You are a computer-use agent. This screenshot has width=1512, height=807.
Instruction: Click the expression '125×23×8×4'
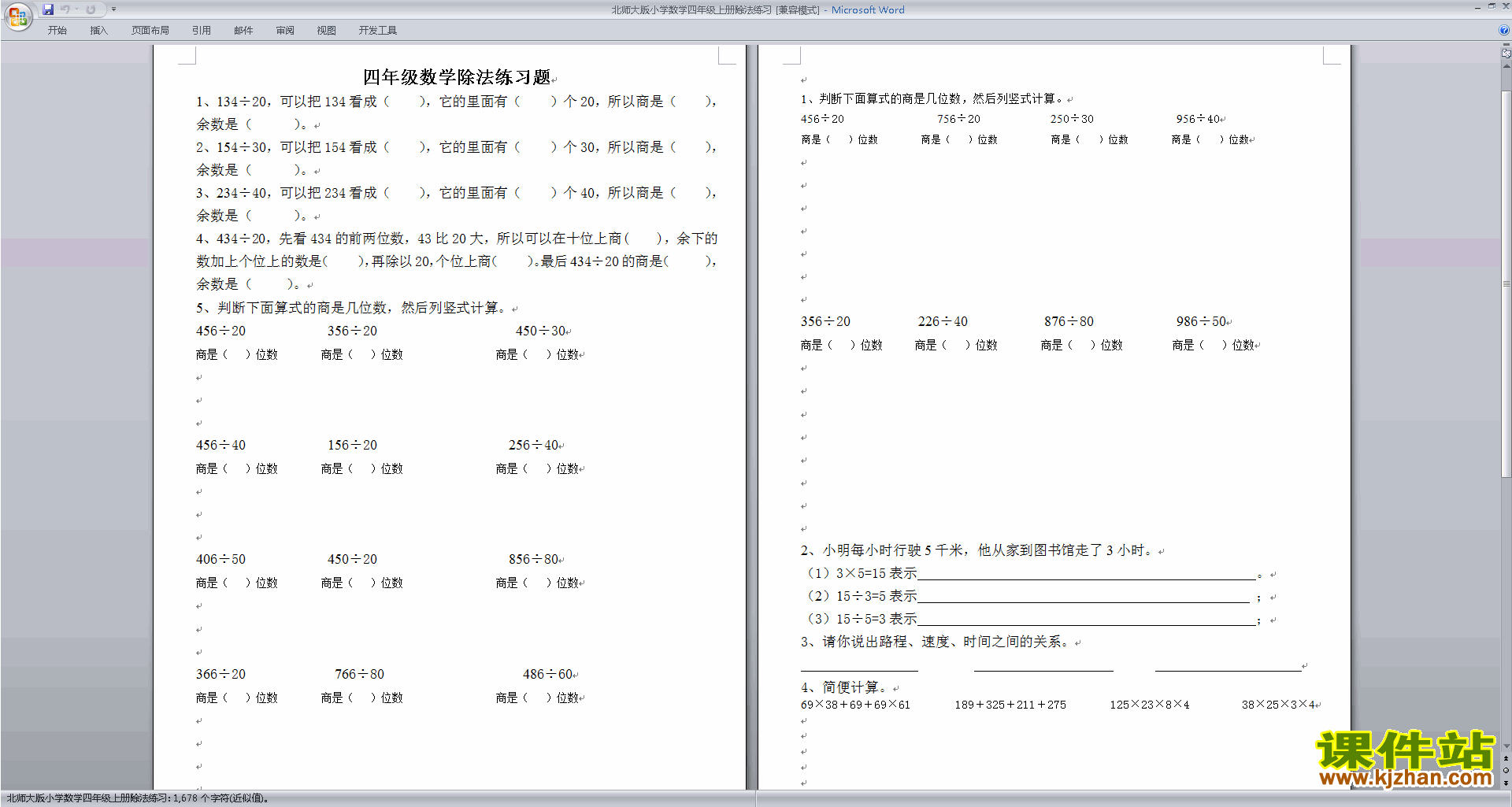(1150, 705)
